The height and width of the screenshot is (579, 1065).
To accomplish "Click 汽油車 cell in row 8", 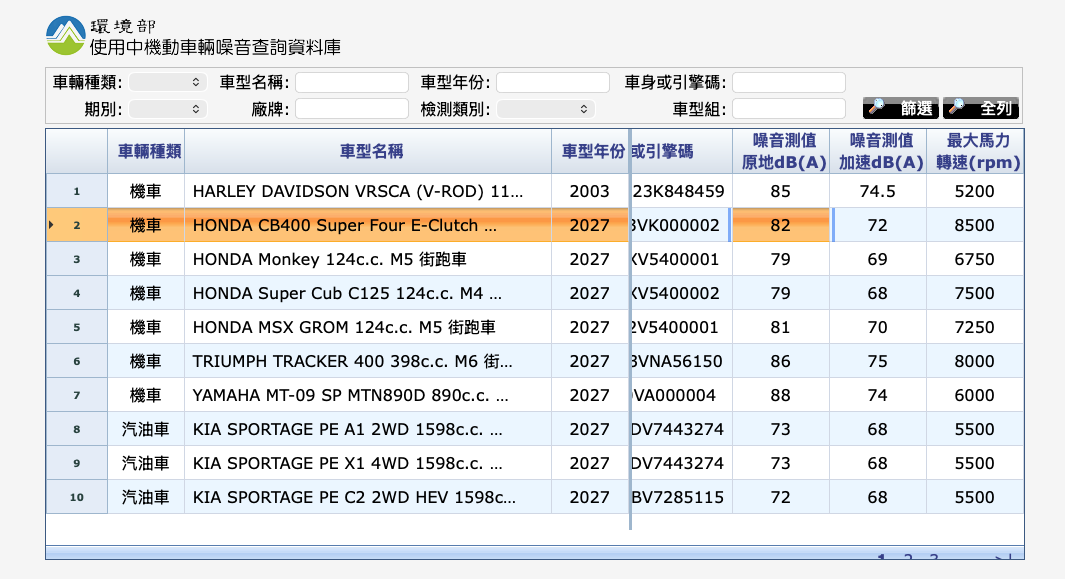I will [146, 429].
